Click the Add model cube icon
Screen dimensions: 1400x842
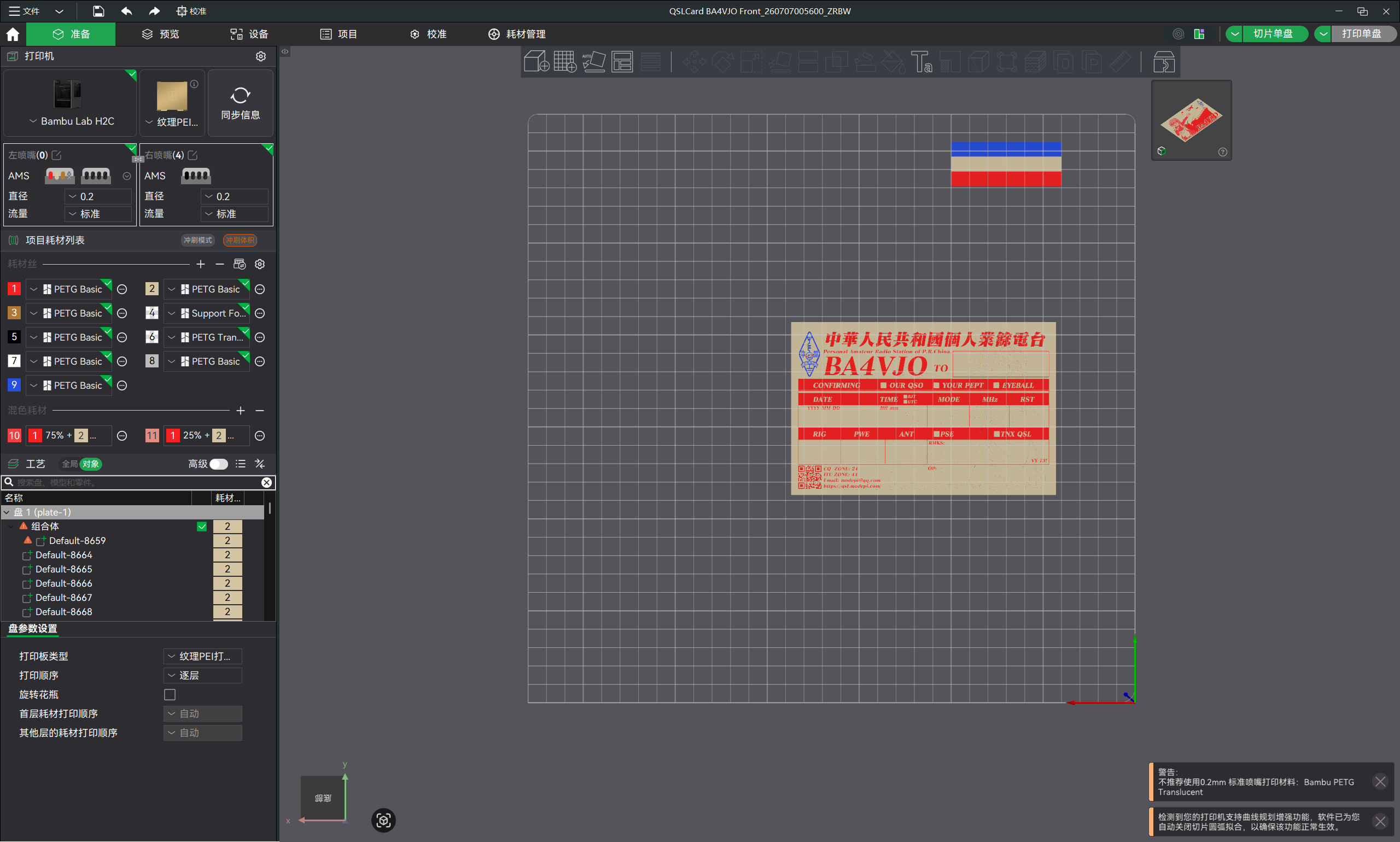pyautogui.click(x=536, y=61)
